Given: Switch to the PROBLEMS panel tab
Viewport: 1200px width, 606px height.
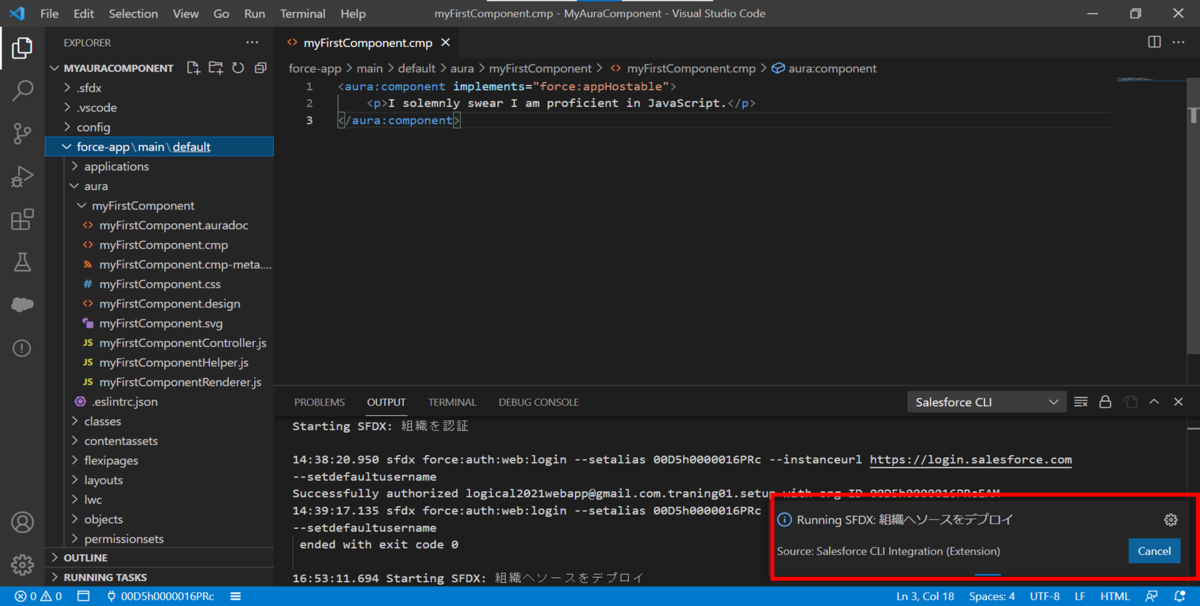Looking at the screenshot, I should (x=319, y=402).
